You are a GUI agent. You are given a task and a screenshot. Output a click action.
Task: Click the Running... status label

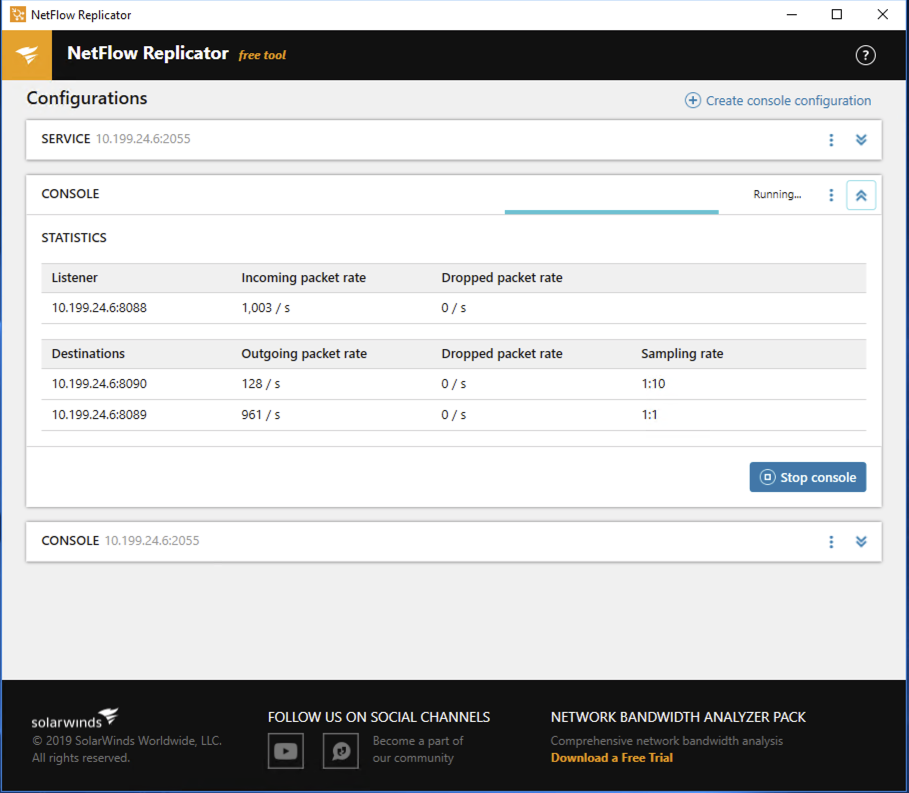click(x=777, y=194)
